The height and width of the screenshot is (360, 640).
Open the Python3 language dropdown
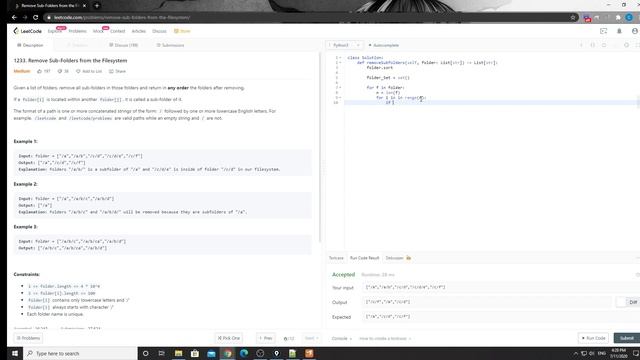344,45
